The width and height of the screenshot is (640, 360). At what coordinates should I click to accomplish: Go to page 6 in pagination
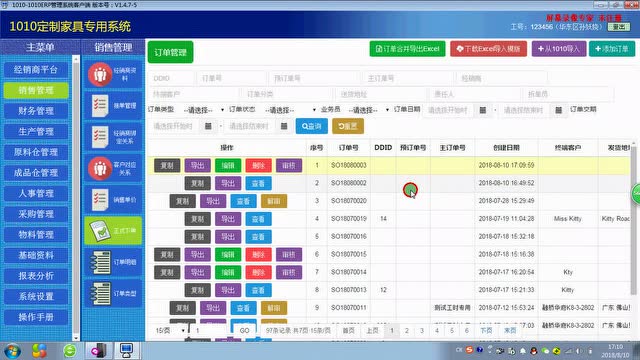tap(467, 331)
